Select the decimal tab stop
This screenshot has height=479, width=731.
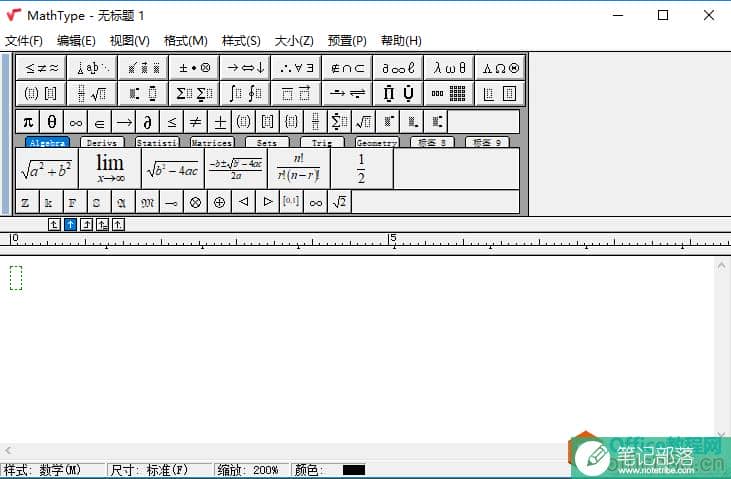(x=118, y=225)
